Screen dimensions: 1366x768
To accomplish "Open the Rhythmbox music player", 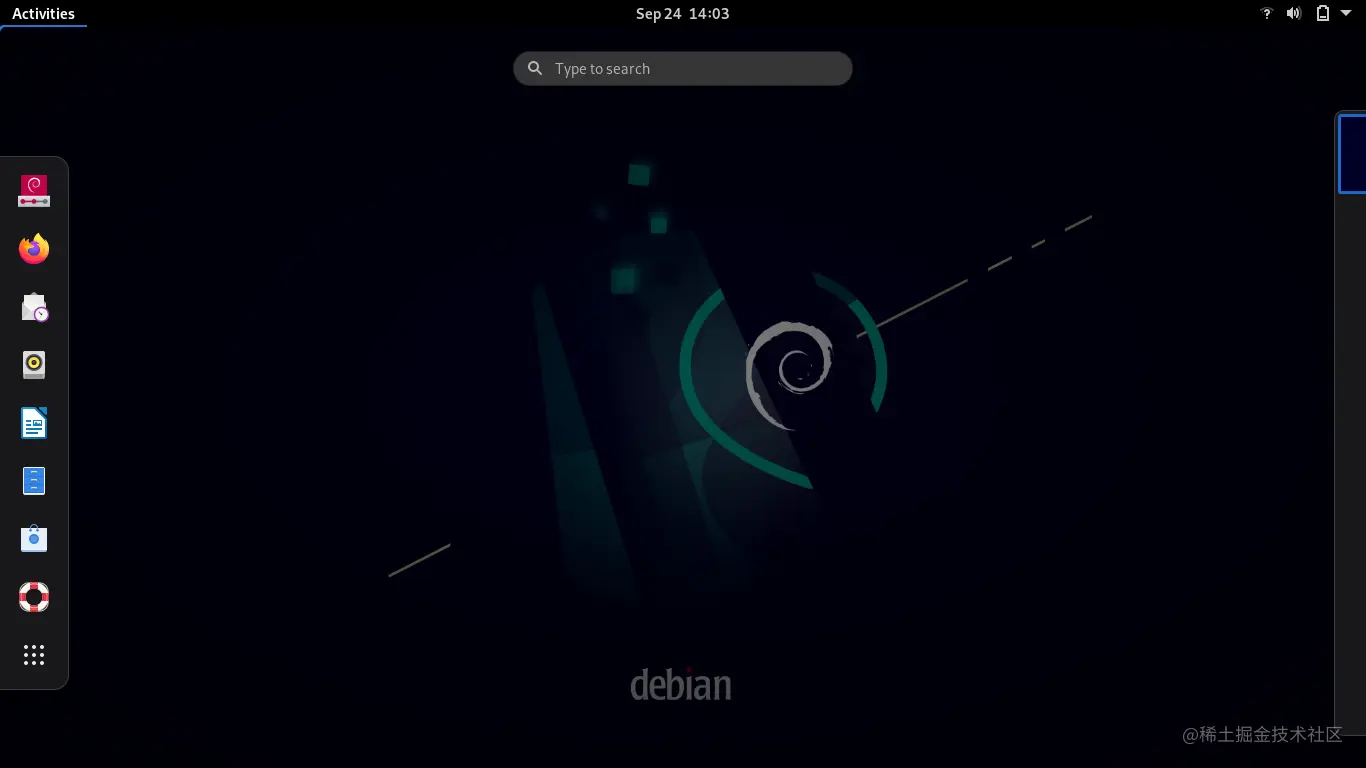I will 34,365.
